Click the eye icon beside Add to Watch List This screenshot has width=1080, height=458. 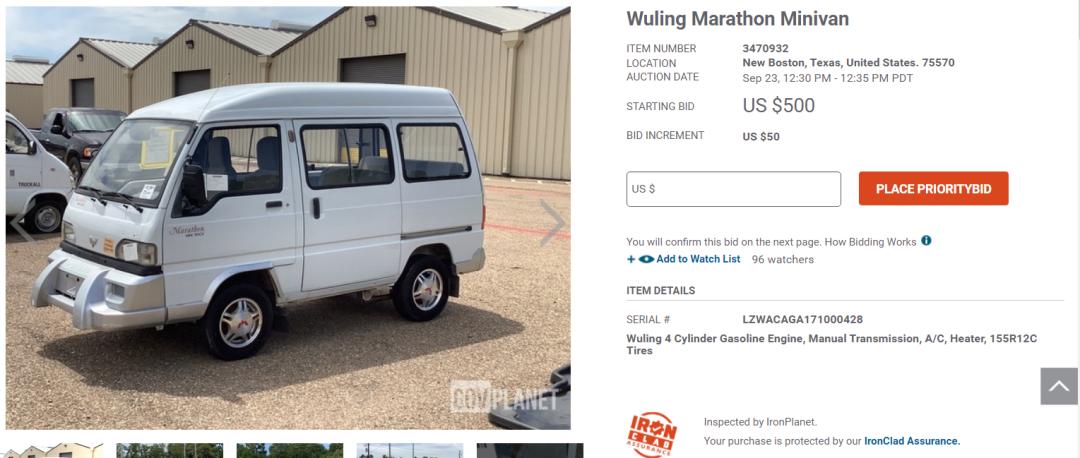point(646,259)
